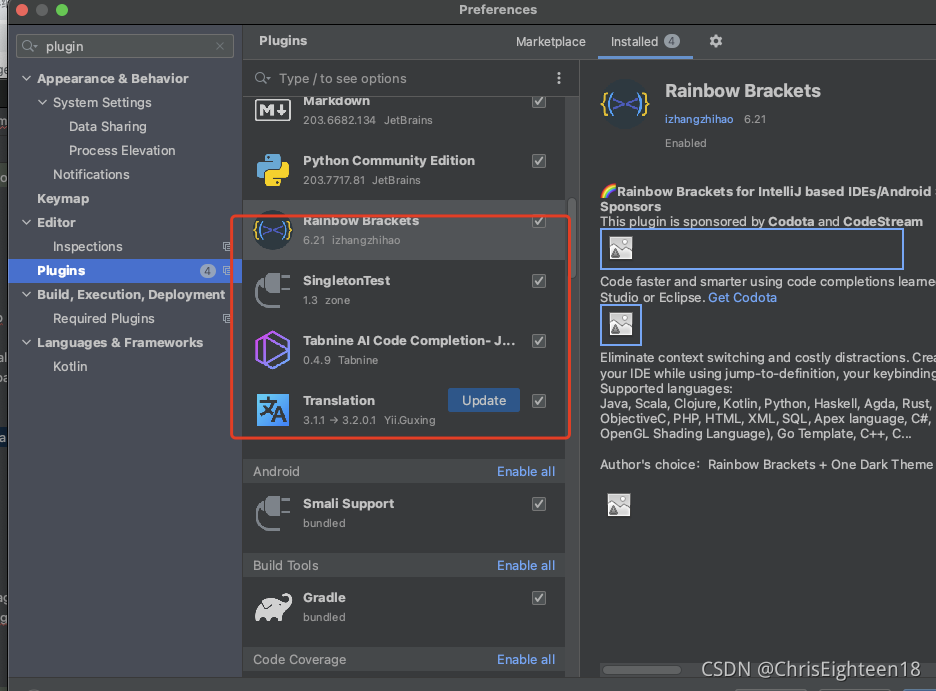Toggle the Gradle plugin checkbox
The width and height of the screenshot is (936, 691).
coord(539,598)
